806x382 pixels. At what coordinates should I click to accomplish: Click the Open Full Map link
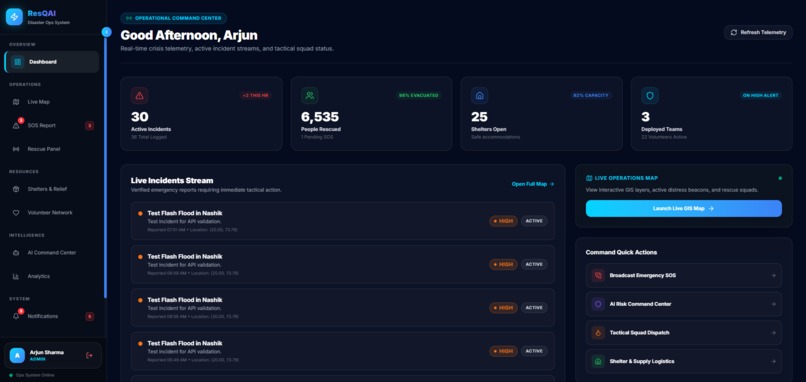(533, 184)
